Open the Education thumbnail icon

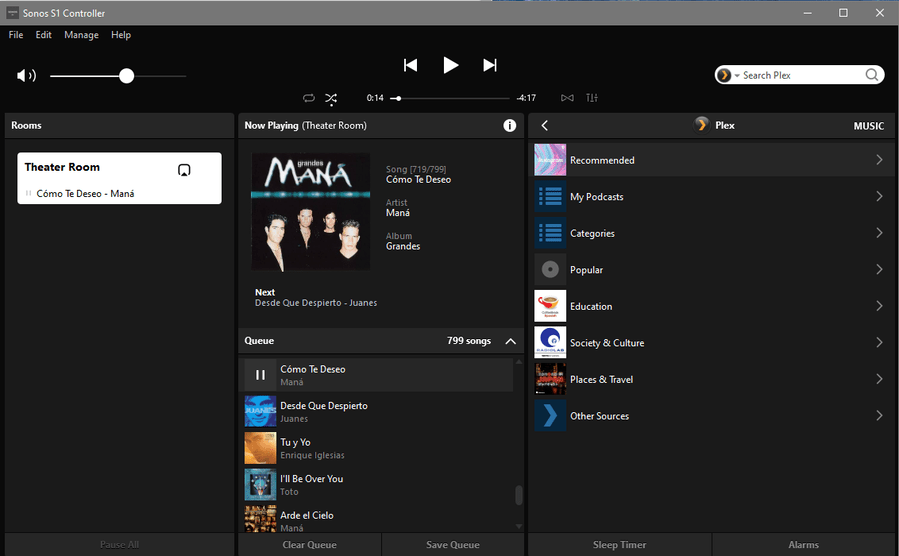click(x=550, y=306)
